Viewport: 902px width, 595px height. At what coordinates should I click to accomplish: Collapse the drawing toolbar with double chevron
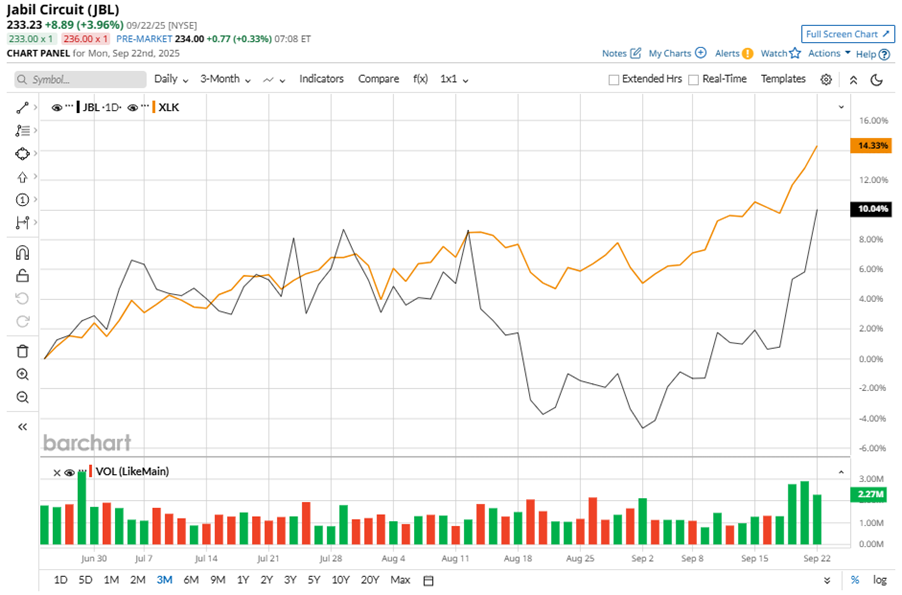click(x=22, y=426)
